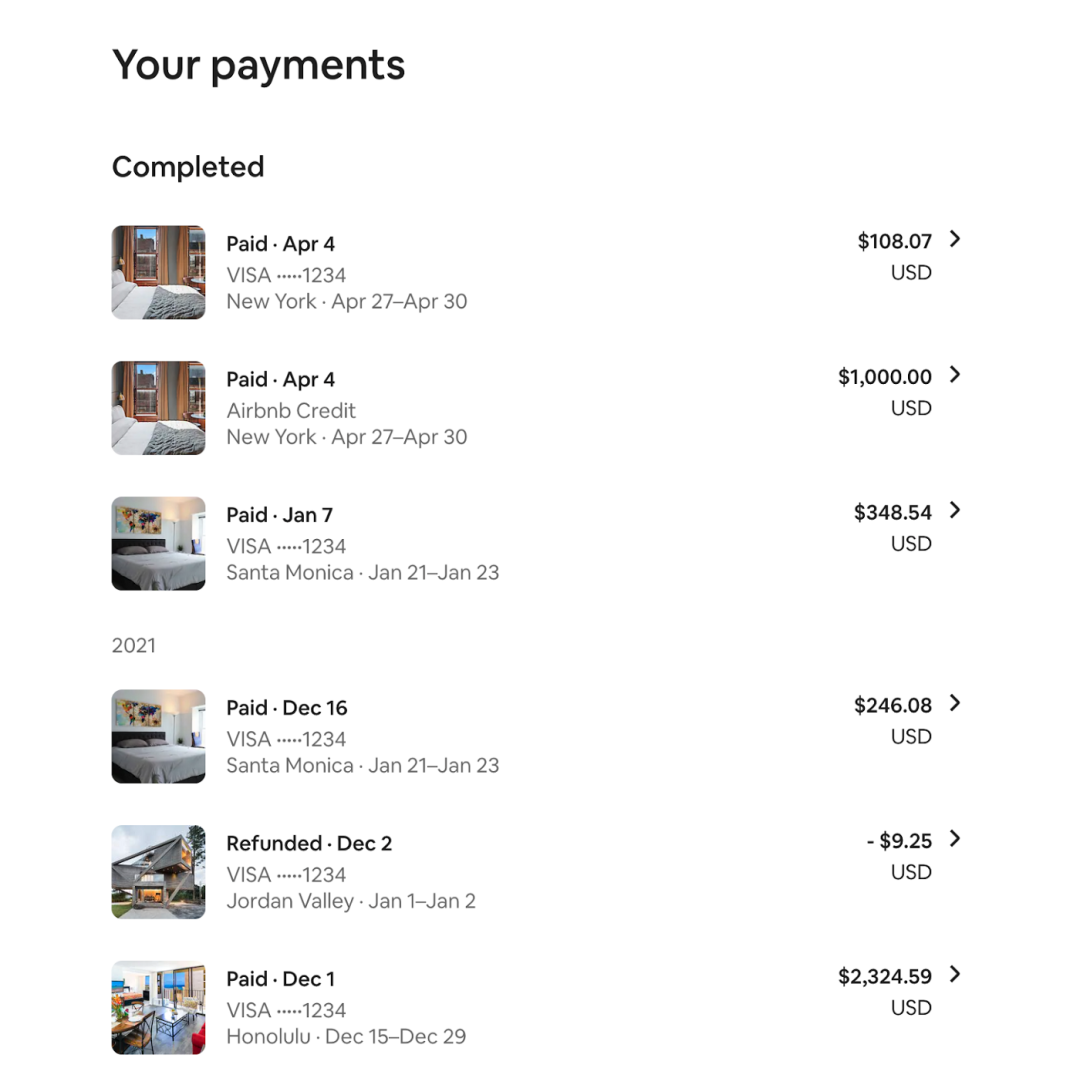Click the $2,324.59 amount
1080x1078 pixels.
click(x=885, y=976)
